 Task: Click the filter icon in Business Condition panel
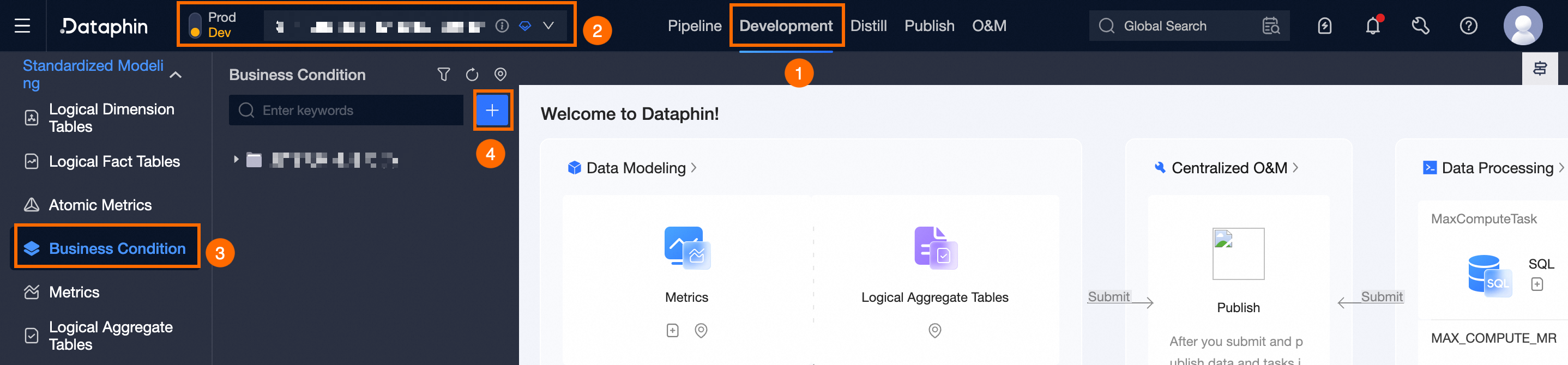tap(443, 74)
